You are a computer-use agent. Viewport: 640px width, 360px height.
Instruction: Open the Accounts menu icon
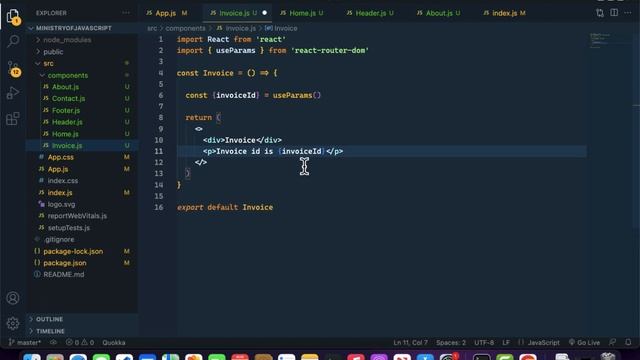point(13,298)
